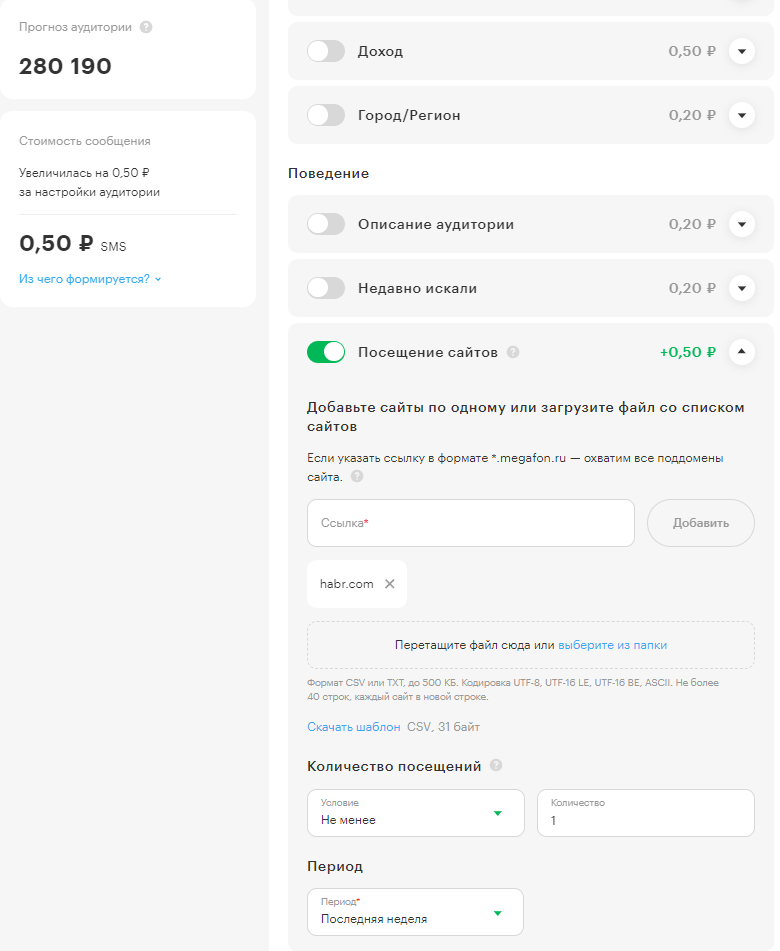The width and height of the screenshot is (780, 951).
Task: Open the «Период» dropdown showing «Последняя неделя»
Action: tap(415, 912)
